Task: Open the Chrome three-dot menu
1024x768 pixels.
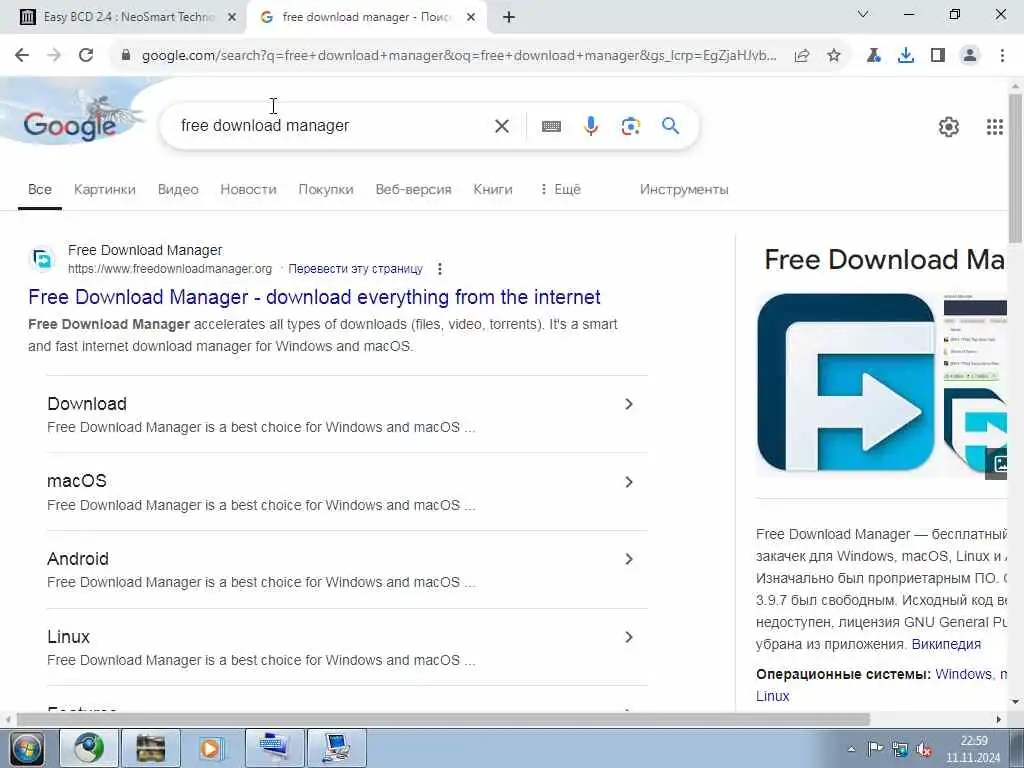Action: tap(1002, 56)
